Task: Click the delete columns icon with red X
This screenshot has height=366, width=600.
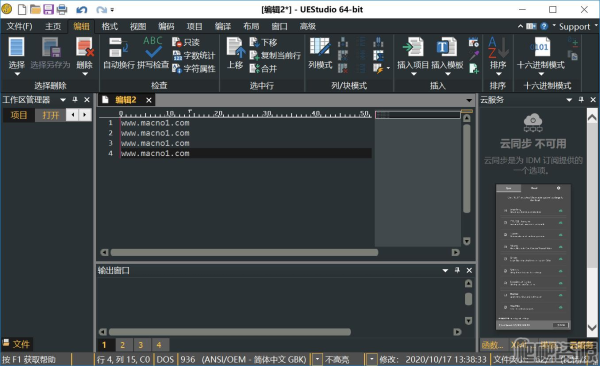Action: pyautogui.click(x=343, y=69)
